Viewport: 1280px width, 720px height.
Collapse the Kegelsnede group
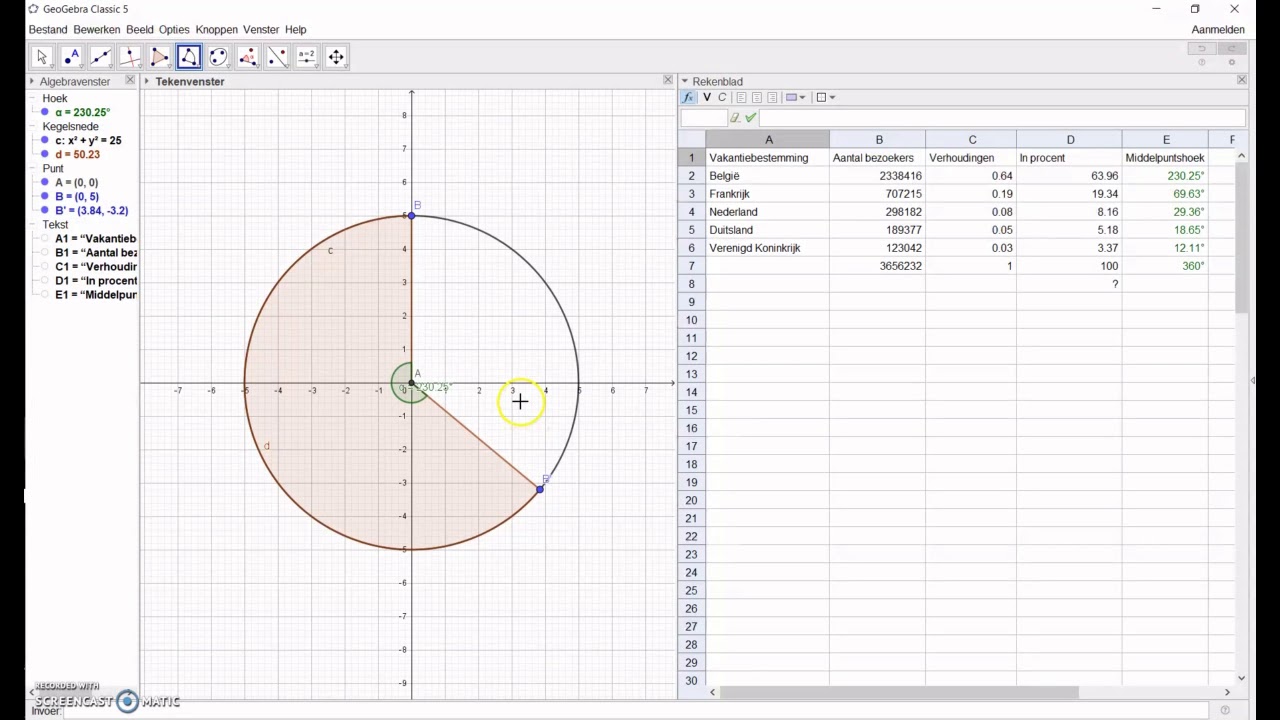pyautogui.click(x=33, y=127)
